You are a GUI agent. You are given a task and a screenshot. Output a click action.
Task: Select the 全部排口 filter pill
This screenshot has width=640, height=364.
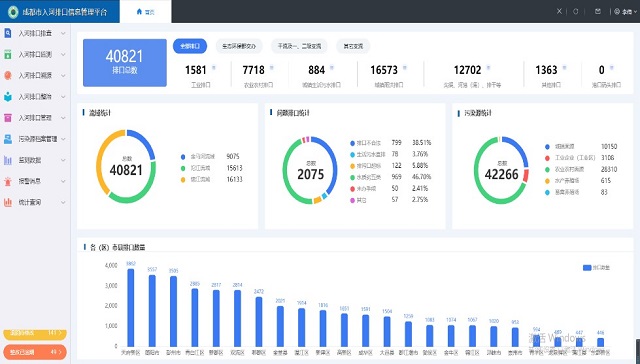tap(190, 46)
